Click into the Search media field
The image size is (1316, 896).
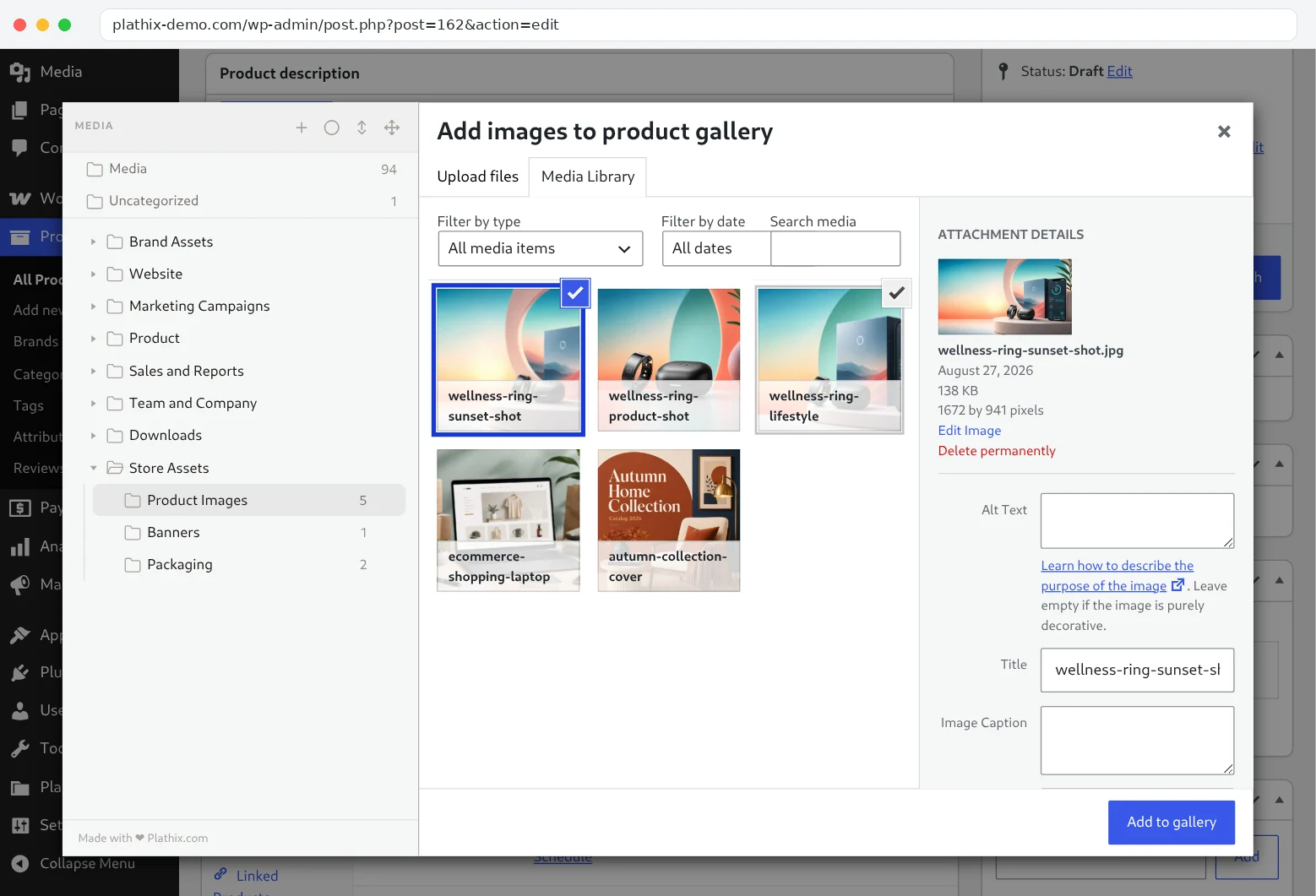pos(835,248)
